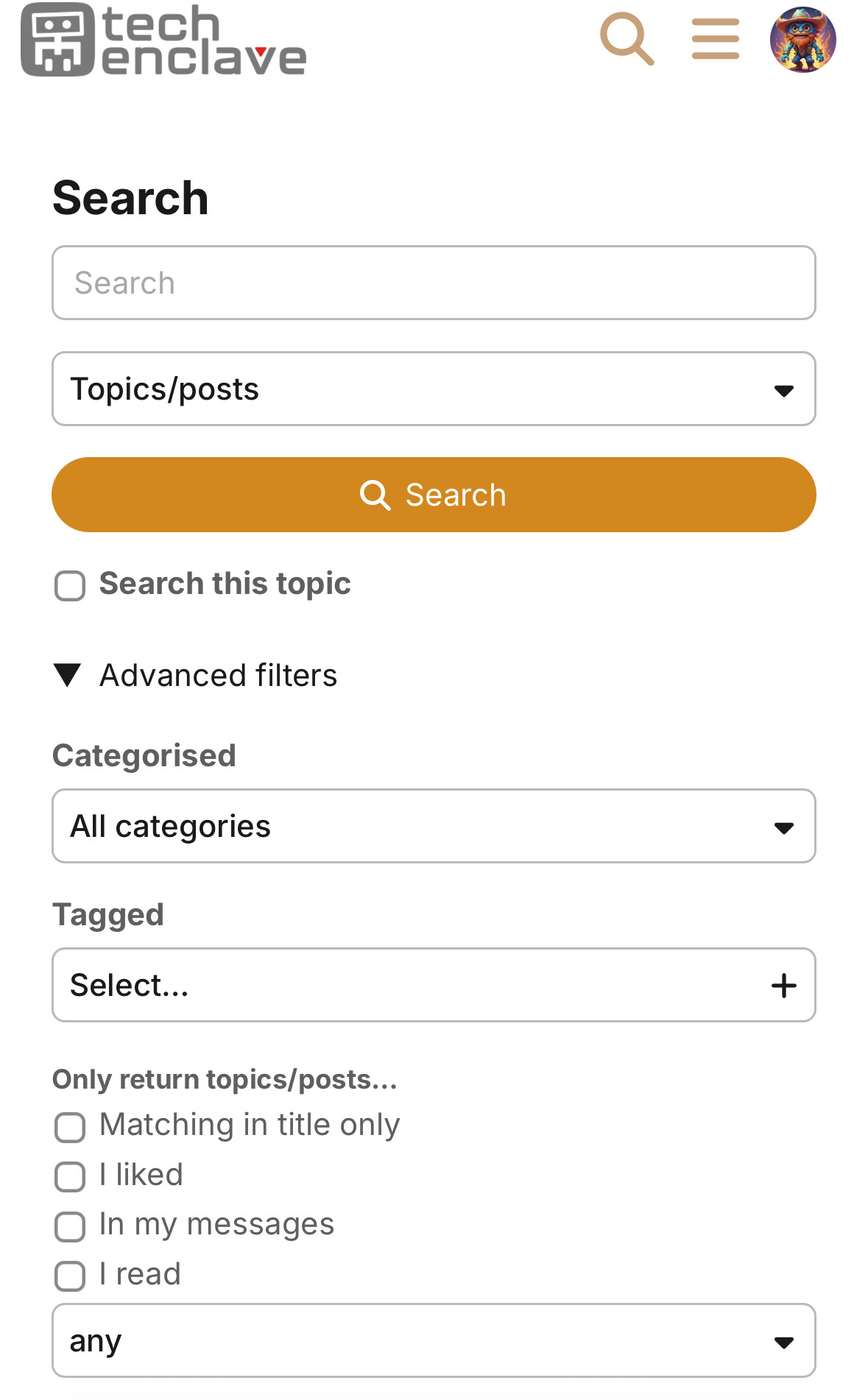Open the hamburger menu icon

coord(716,39)
